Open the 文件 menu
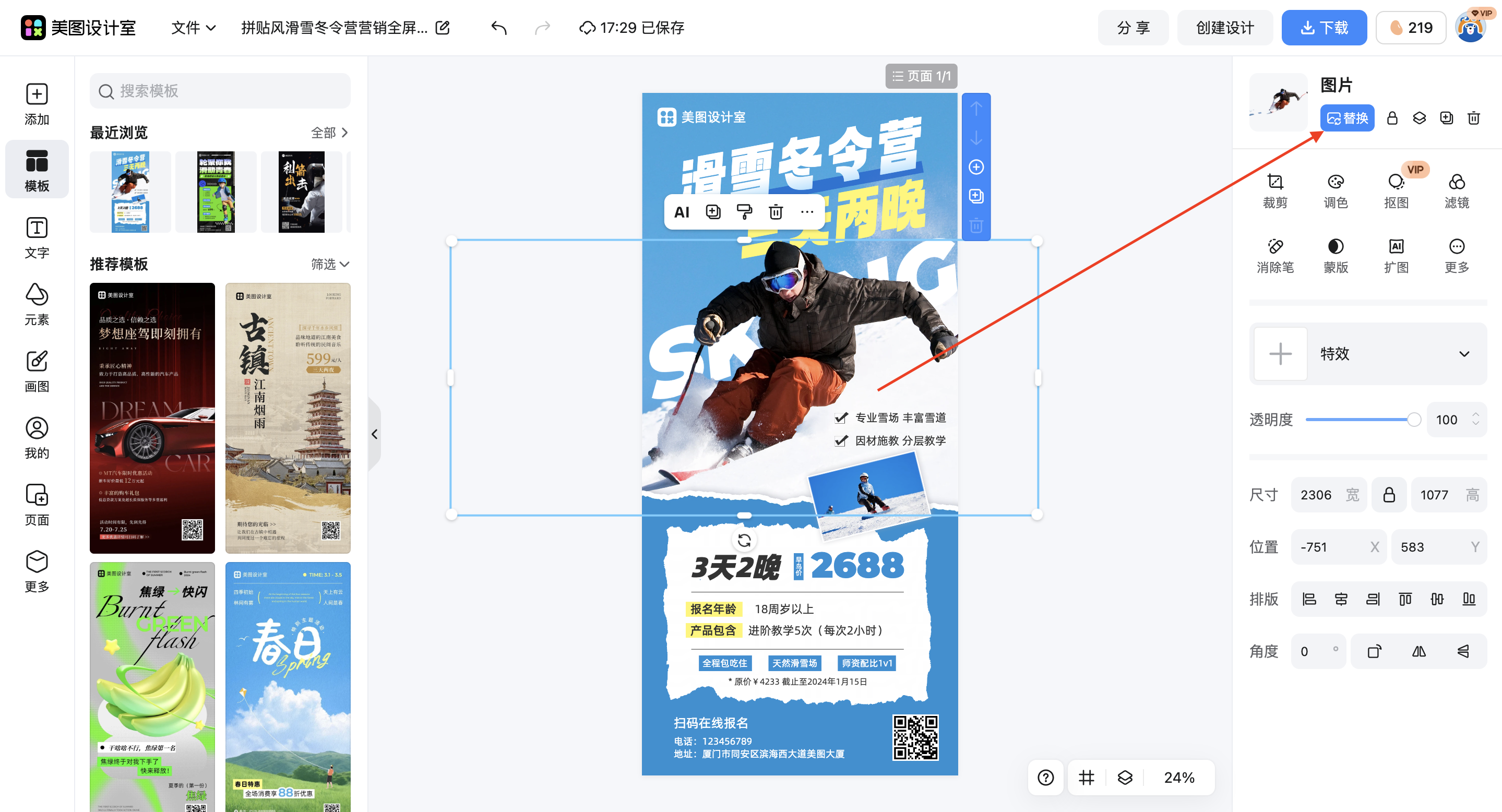 pos(193,27)
